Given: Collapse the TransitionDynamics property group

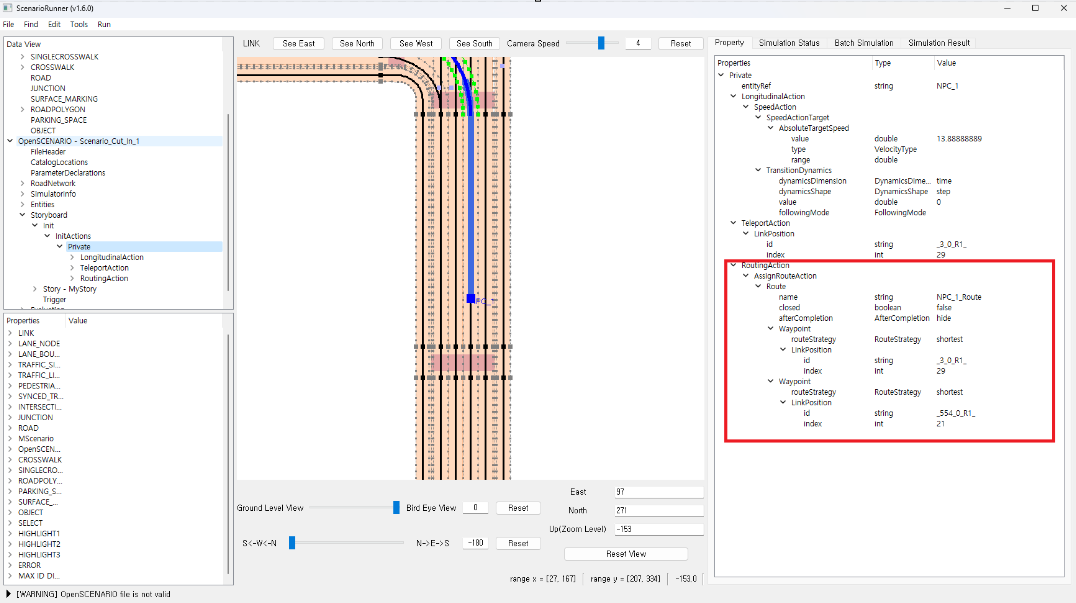Looking at the screenshot, I should point(757,170).
